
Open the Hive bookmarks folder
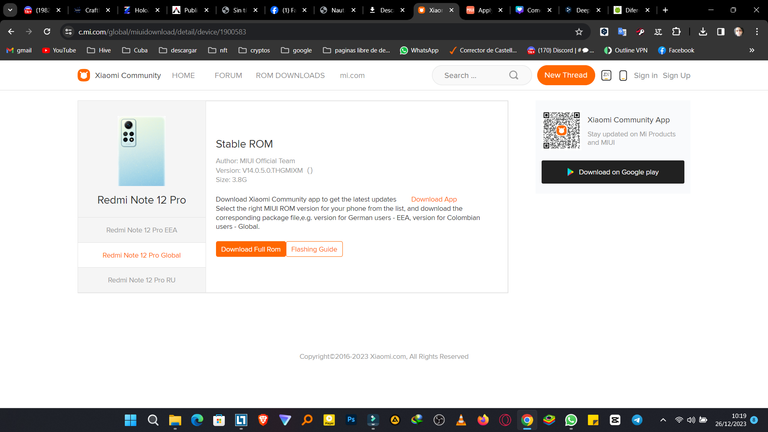(x=99, y=50)
